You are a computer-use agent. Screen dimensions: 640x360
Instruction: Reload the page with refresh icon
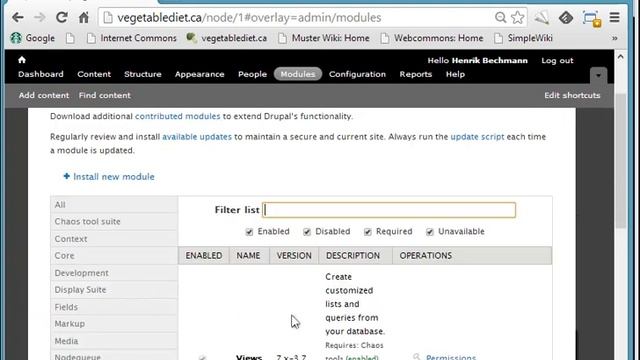click(x=62, y=18)
